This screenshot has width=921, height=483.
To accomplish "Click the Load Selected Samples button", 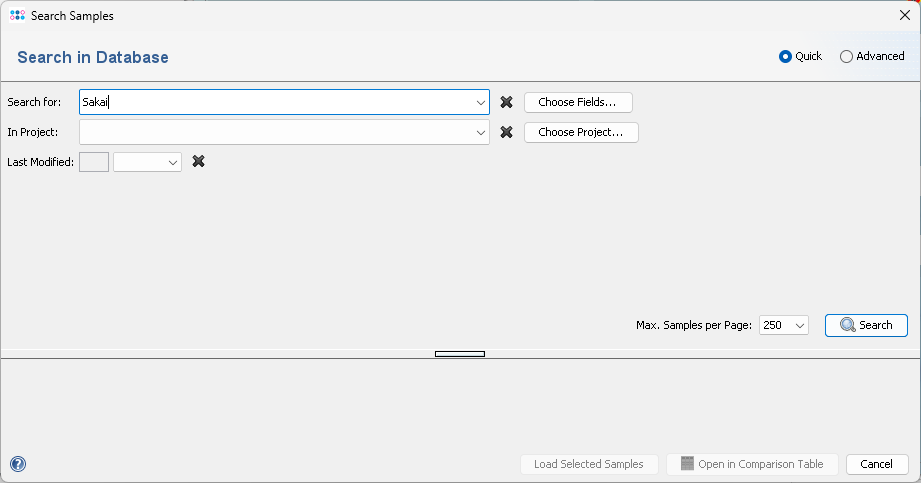I will pos(588,464).
